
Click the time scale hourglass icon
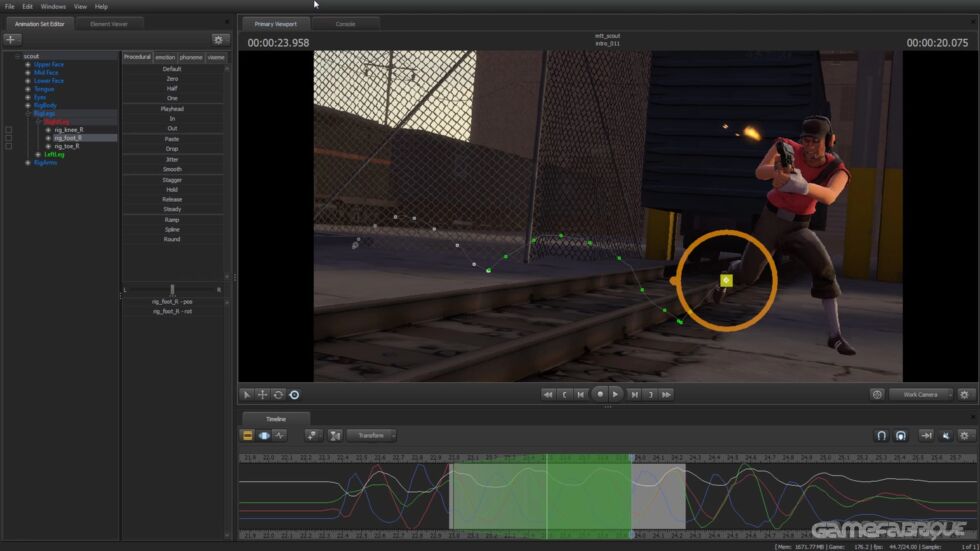335,435
